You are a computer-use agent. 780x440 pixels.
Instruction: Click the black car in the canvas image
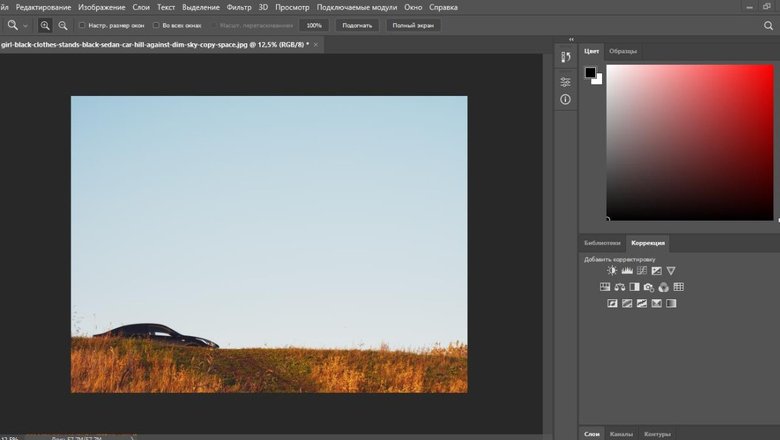(157, 335)
